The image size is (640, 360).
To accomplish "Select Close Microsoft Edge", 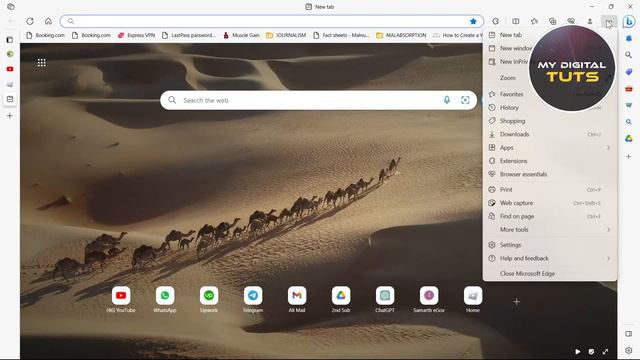I will point(550,274).
